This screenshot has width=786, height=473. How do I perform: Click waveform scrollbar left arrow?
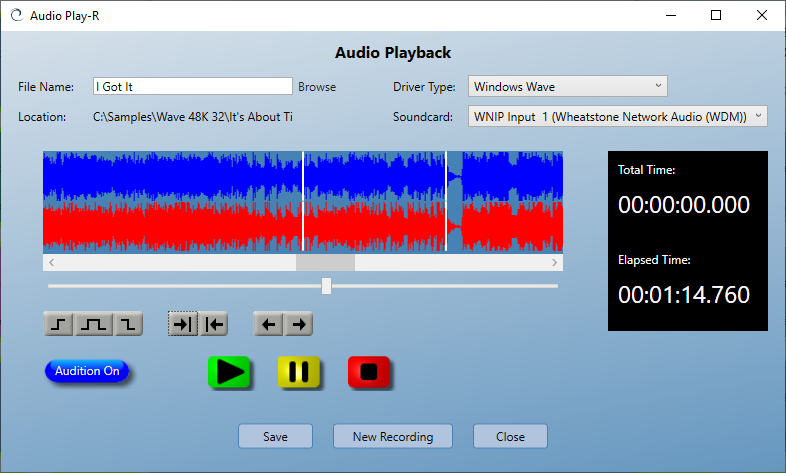(x=51, y=262)
